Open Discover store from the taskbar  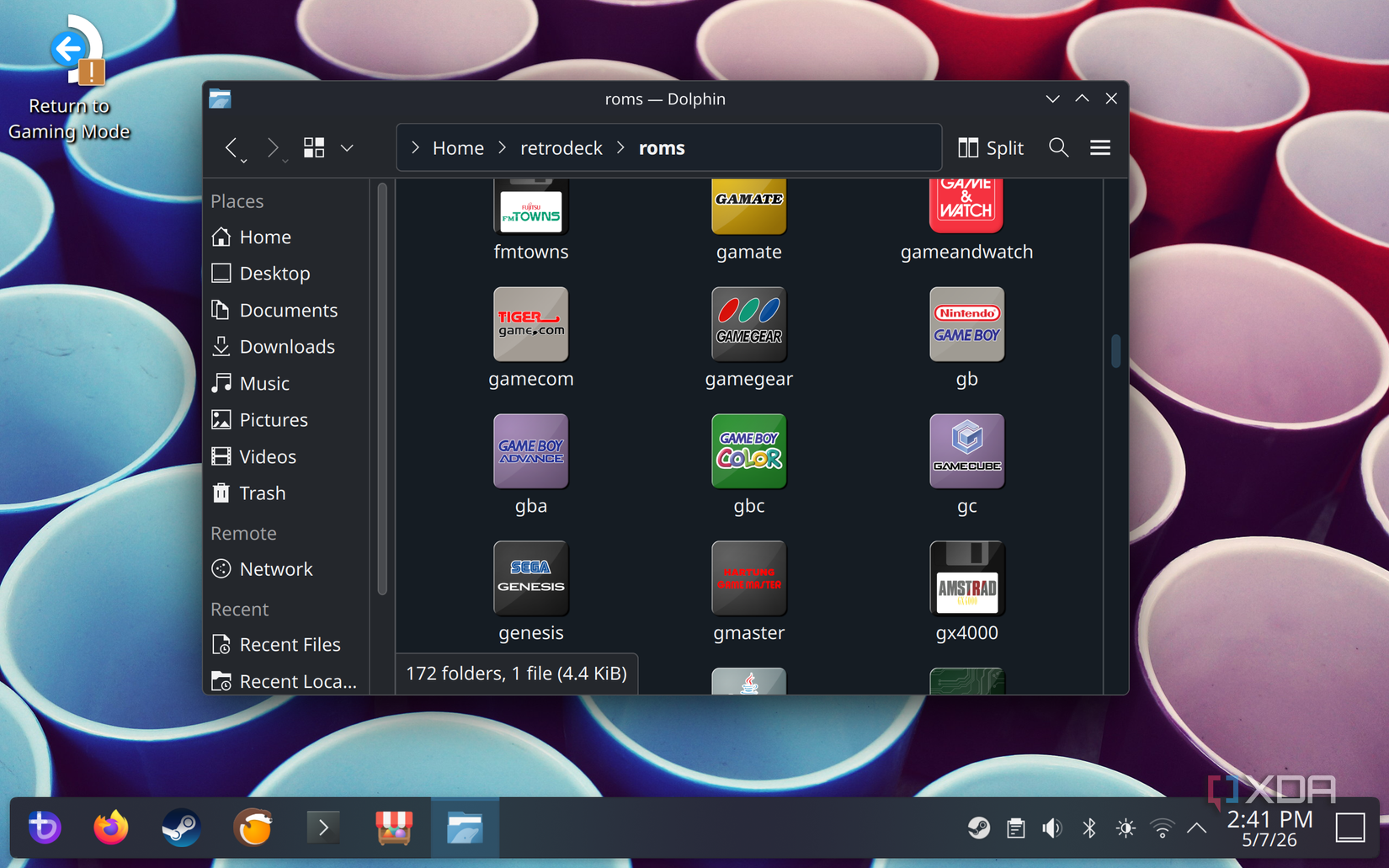pyautogui.click(x=394, y=828)
